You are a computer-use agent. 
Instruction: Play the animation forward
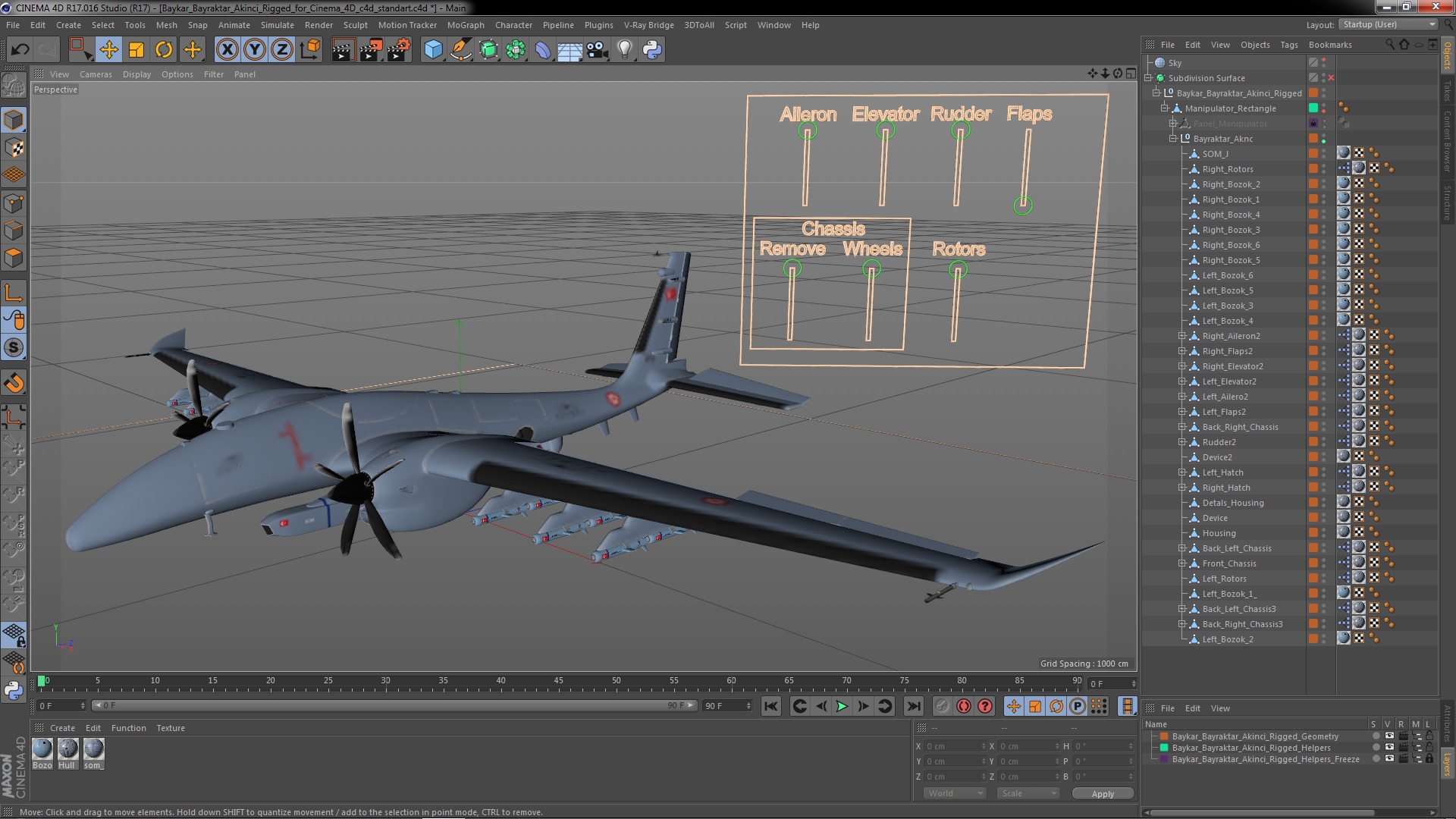[842, 706]
